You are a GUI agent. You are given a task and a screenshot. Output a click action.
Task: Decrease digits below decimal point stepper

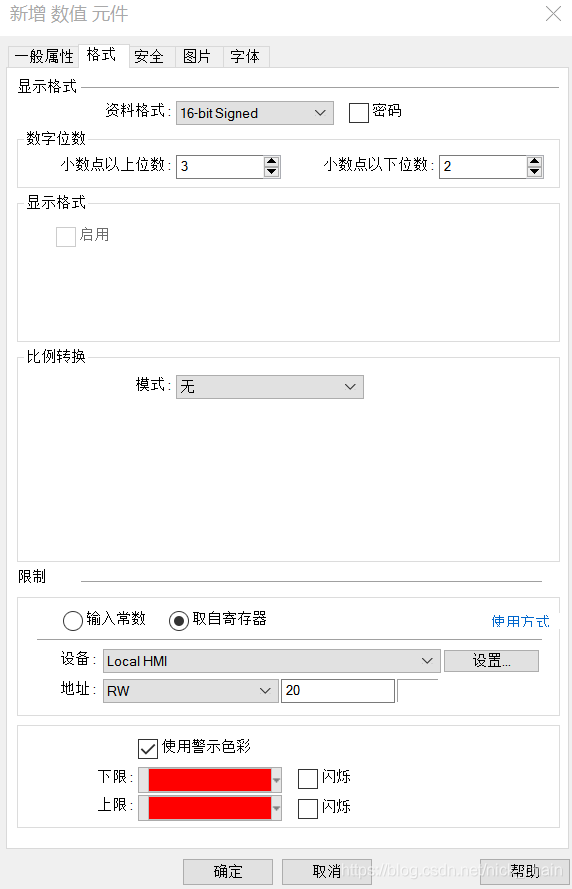pos(535,172)
